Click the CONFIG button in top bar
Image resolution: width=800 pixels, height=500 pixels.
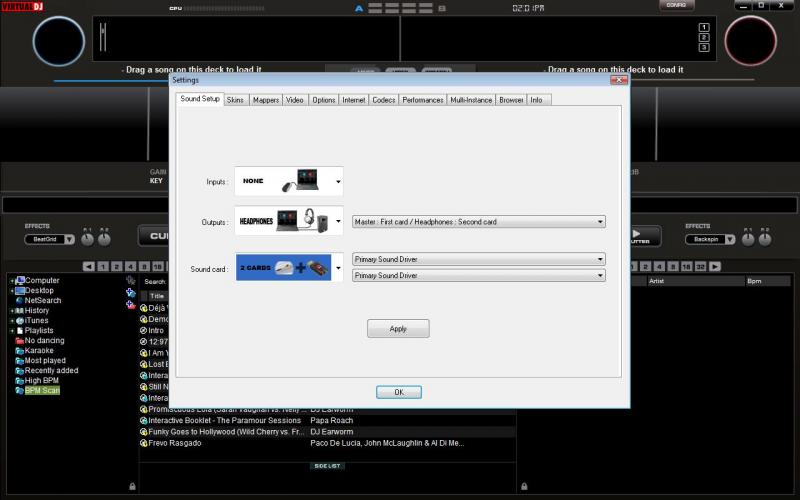[677, 6]
